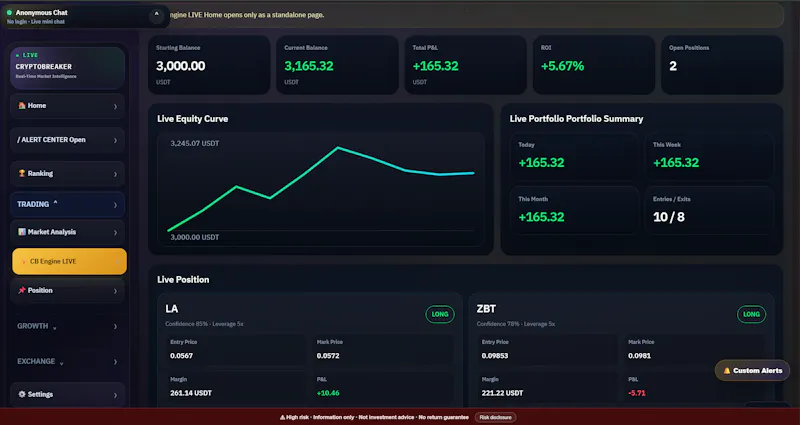Image resolution: width=800 pixels, height=425 pixels.
Task: Open ALERT CENTER from sidebar
Action: tap(67, 140)
